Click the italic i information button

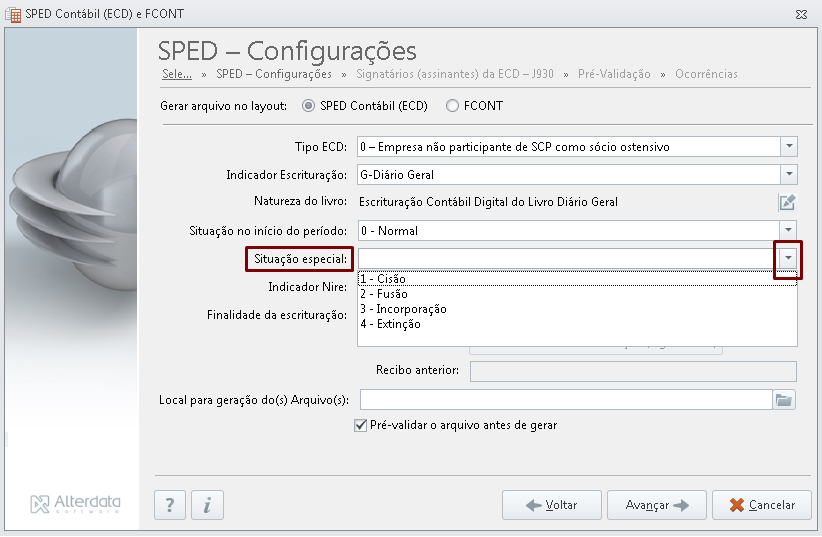(x=208, y=505)
